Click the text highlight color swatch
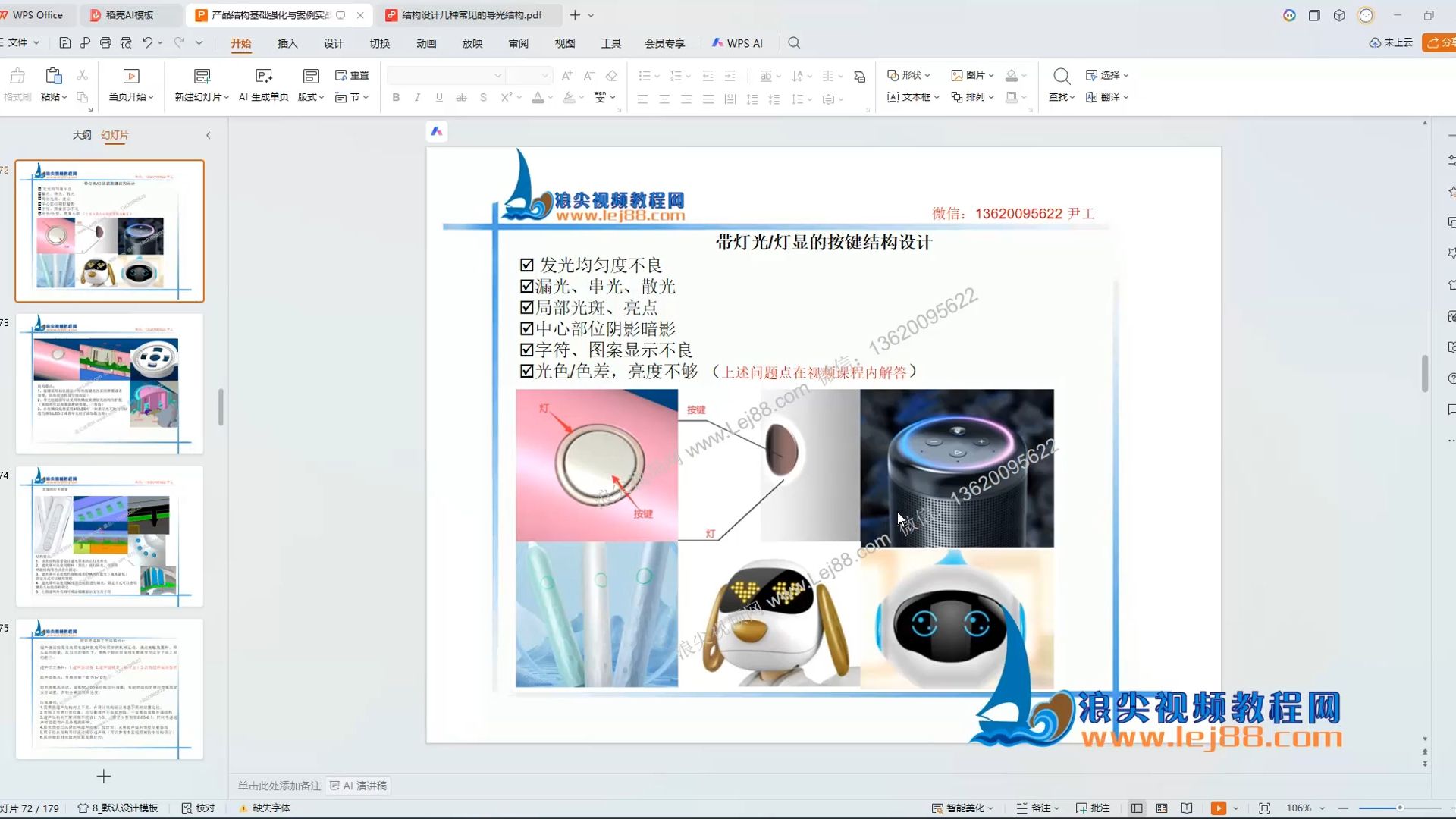 pyautogui.click(x=569, y=97)
